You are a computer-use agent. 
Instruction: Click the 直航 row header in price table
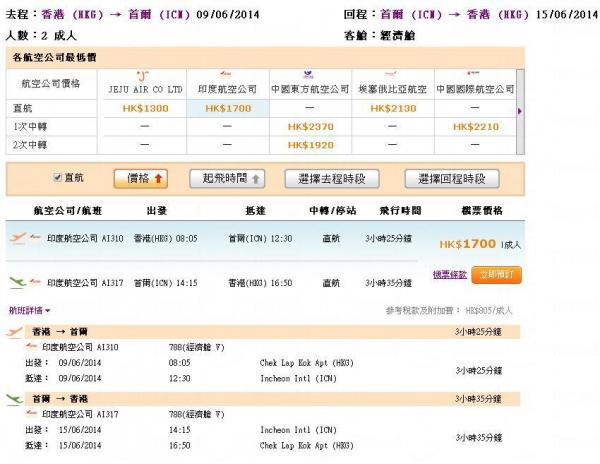[23, 108]
